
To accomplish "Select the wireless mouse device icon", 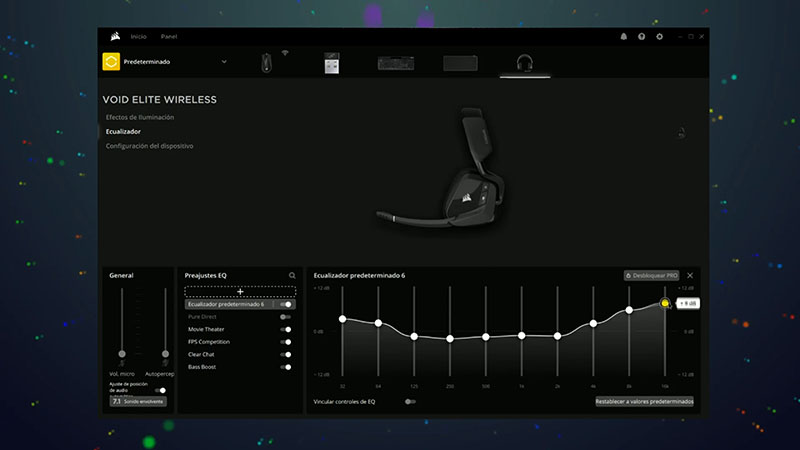I will 266,63.
